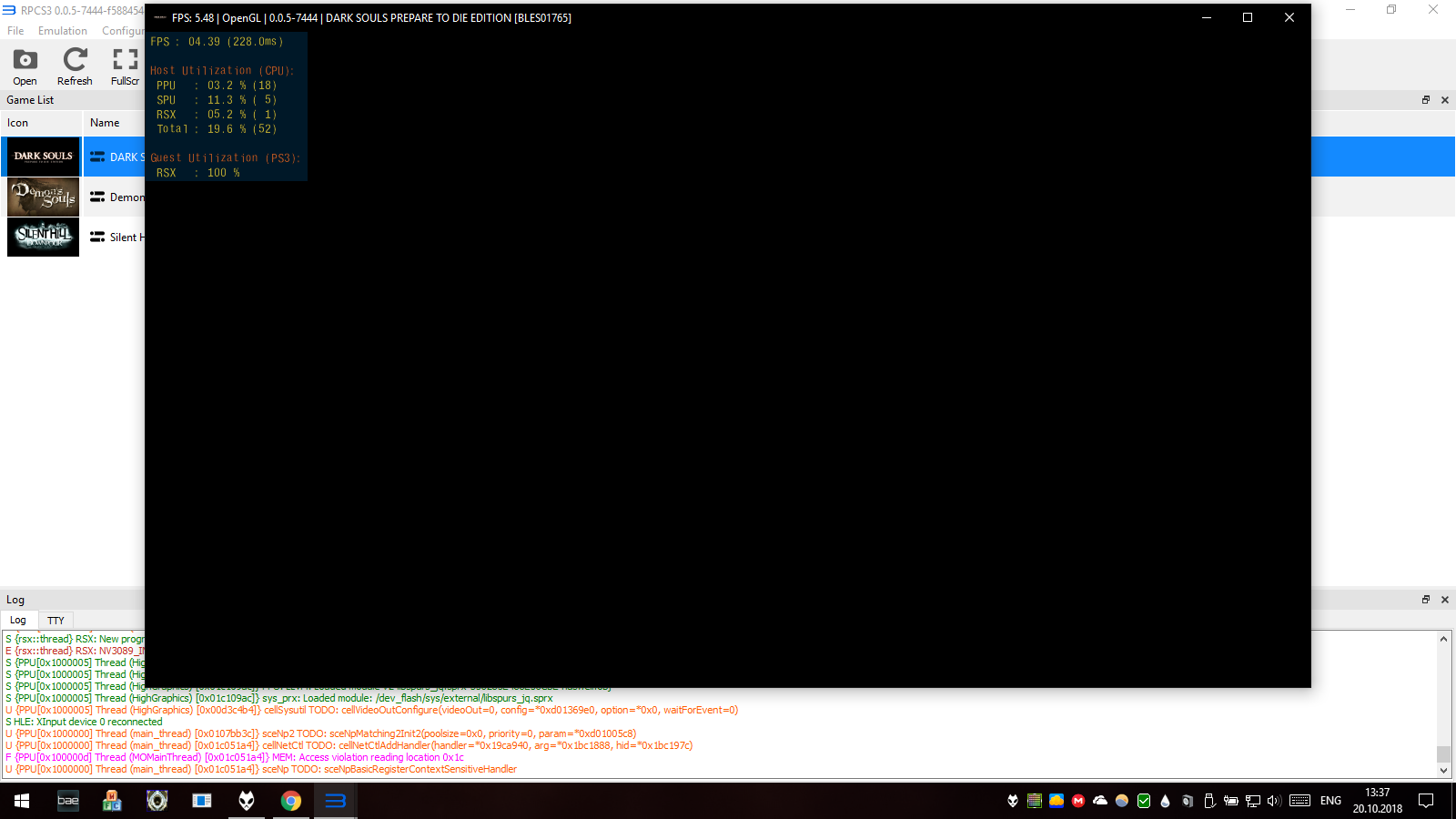Float the Log panel
Screen dimensions: 1456x819
pos(1426,600)
